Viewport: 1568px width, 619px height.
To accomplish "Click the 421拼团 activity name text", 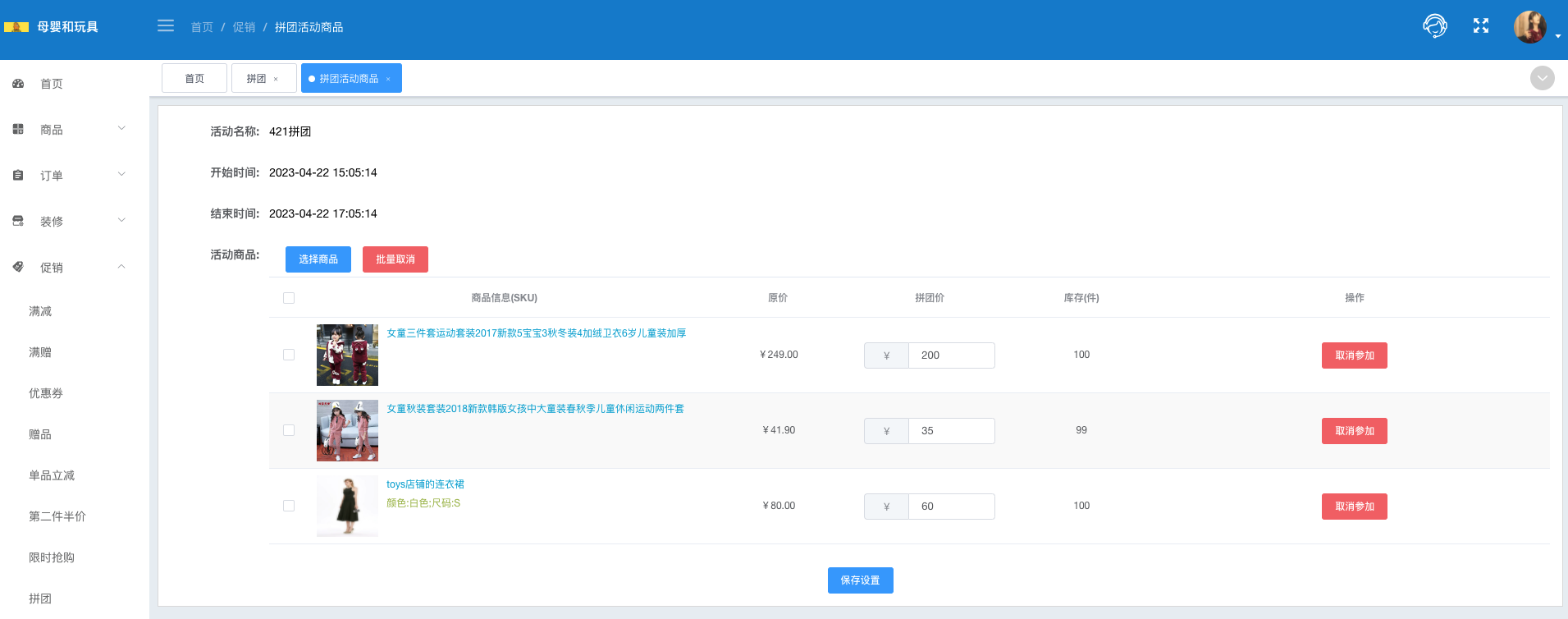I will pos(290,131).
